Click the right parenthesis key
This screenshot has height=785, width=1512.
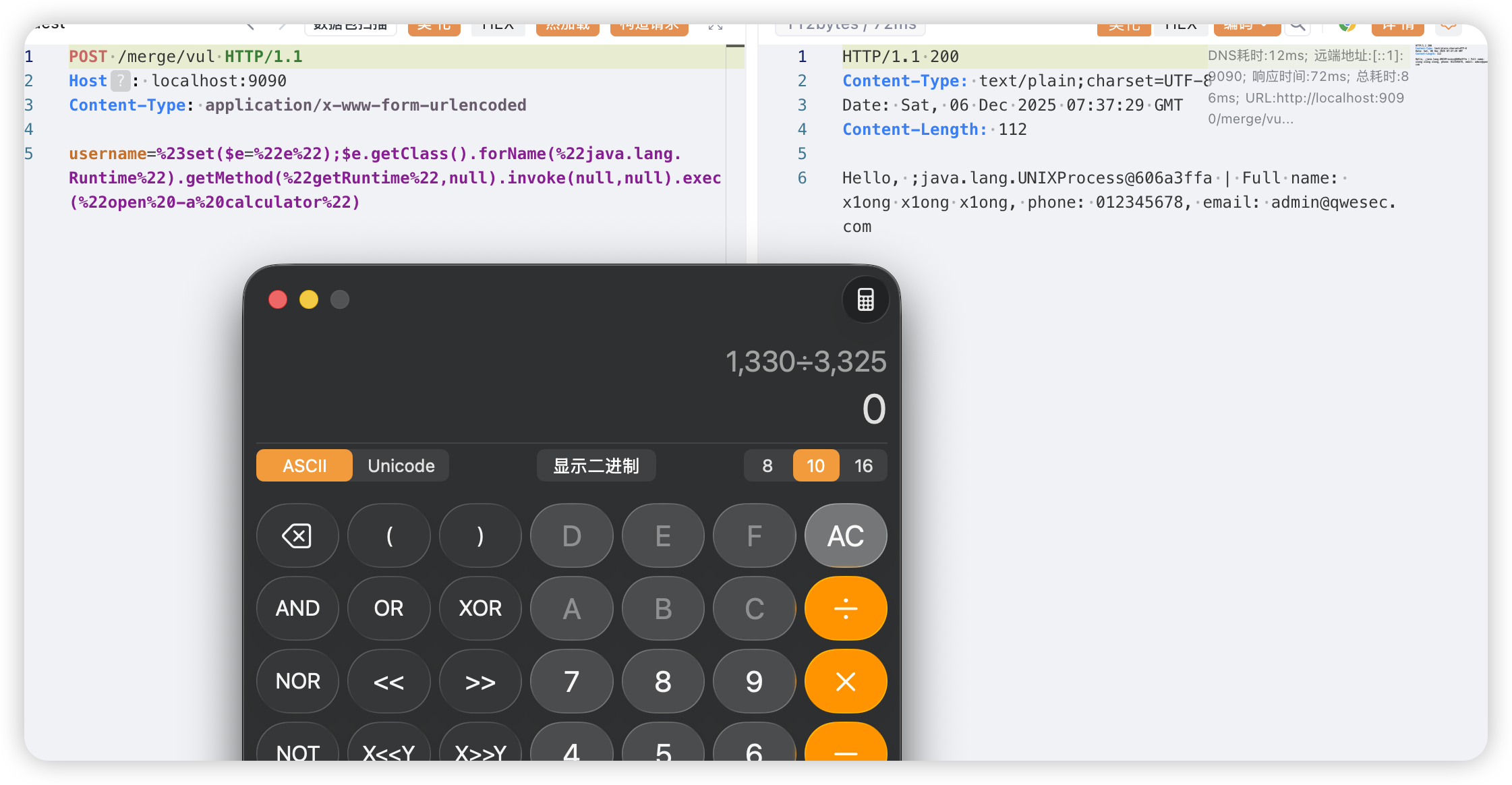(480, 536)
